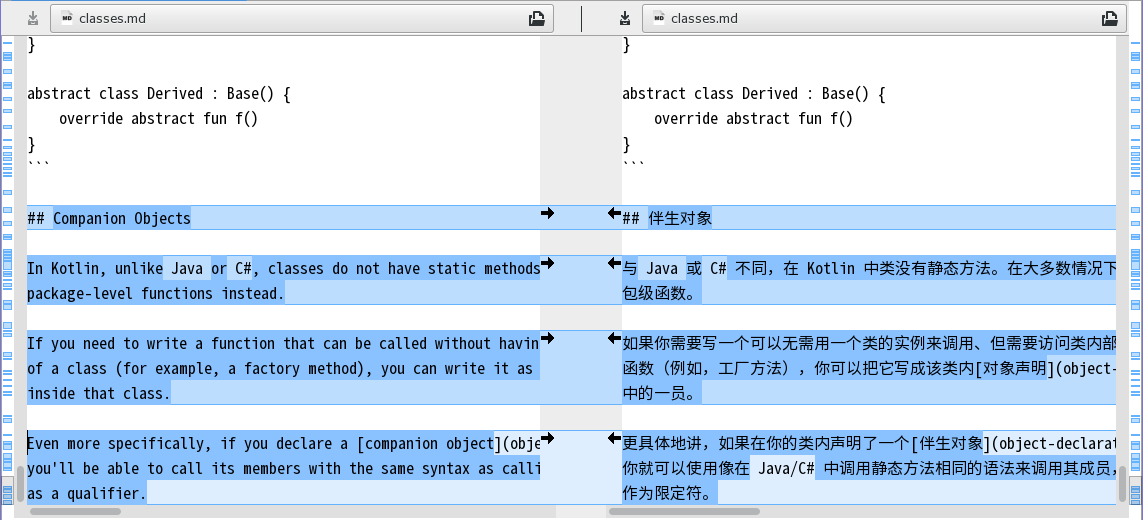Push '更具体地讲' chunk leftward
Viewport: 1143px width, 520px height.
(614, 438)
